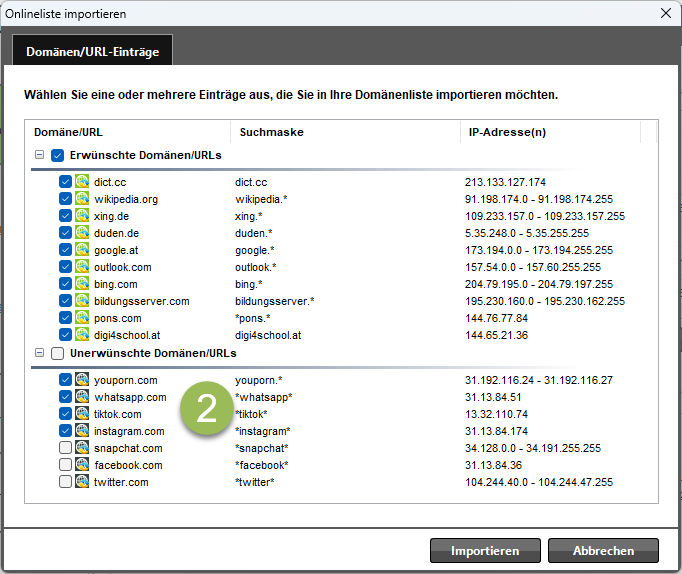Select the IP address 13.32.110.74
This screenshot has width=682, height=574.
496,414
